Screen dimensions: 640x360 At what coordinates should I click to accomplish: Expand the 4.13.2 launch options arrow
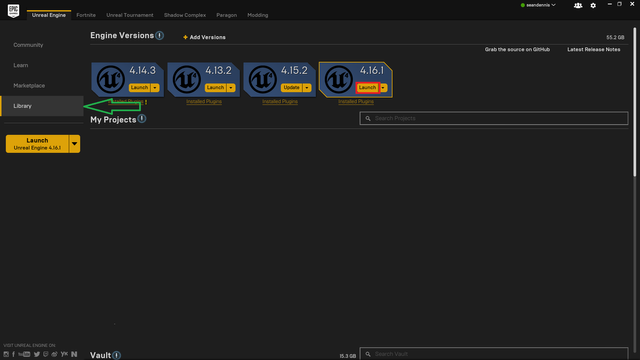coord(231,87)
